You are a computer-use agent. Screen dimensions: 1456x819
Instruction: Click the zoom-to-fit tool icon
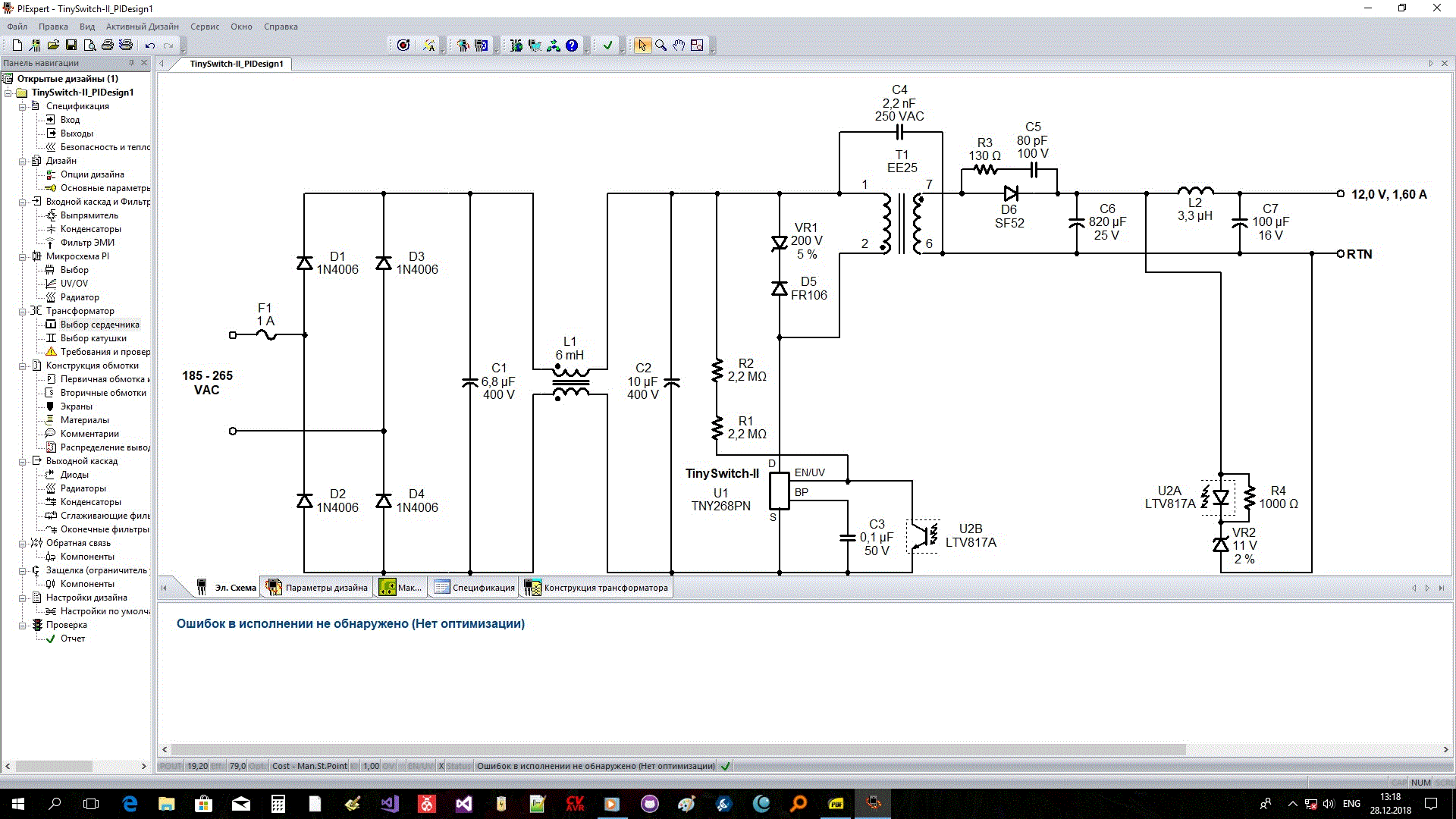click(697, 45)
